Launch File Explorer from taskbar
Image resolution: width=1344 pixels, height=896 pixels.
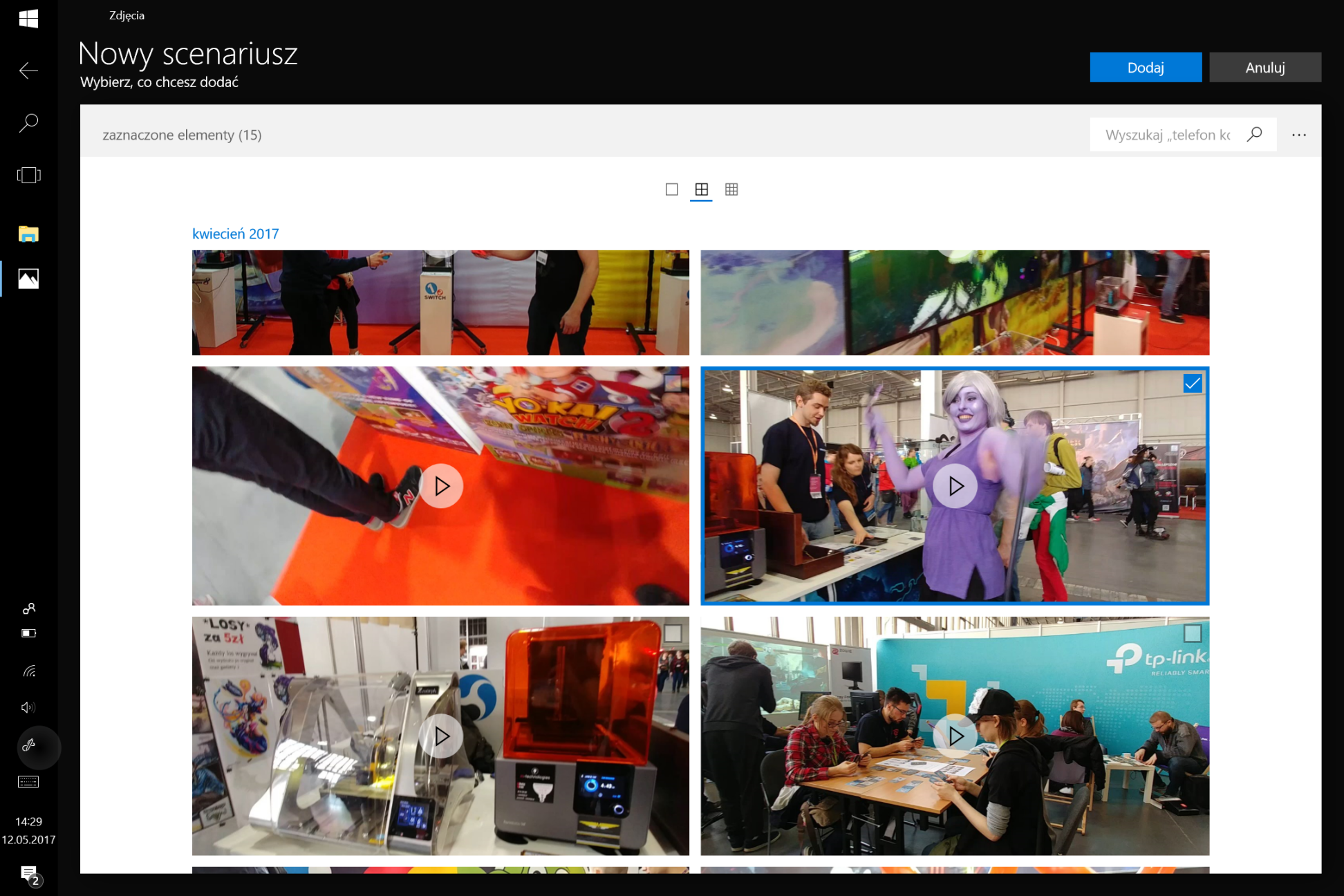pyautogui.click(x=28, y=234)
